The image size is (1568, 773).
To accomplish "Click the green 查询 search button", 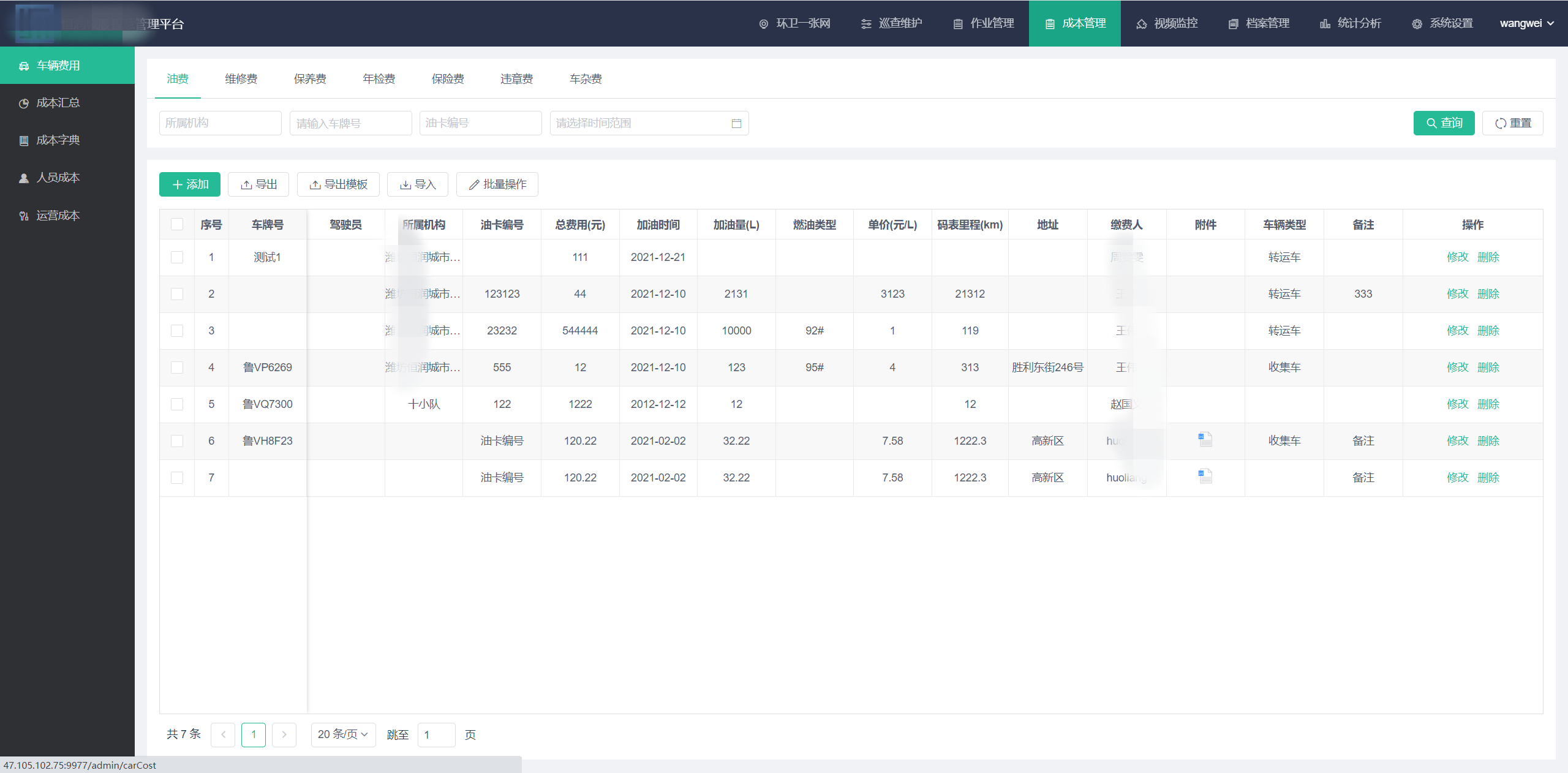I will (1444, 123).
